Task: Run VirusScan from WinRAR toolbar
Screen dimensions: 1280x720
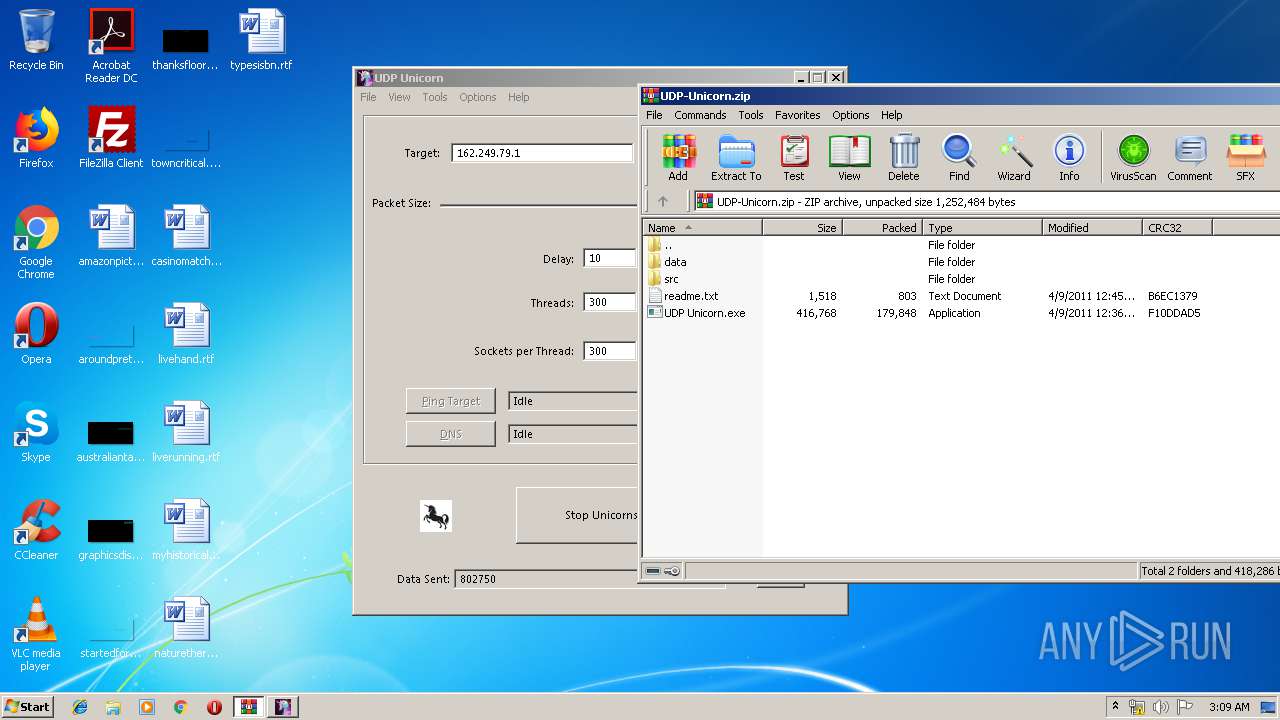Action: 1133,158
